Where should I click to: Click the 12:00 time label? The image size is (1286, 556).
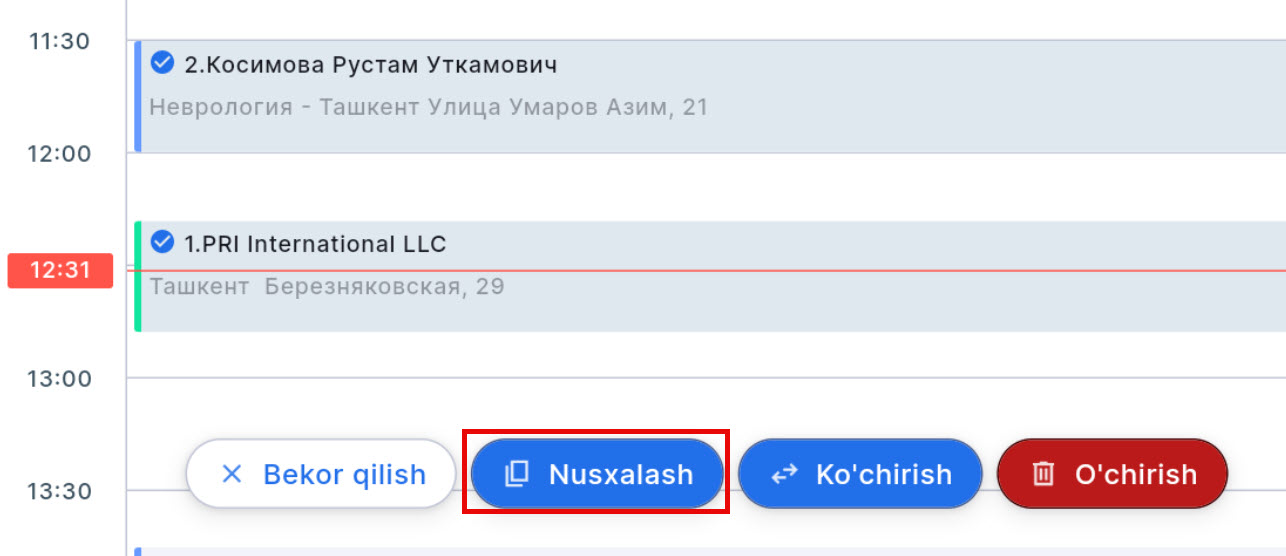coord(60,154)
